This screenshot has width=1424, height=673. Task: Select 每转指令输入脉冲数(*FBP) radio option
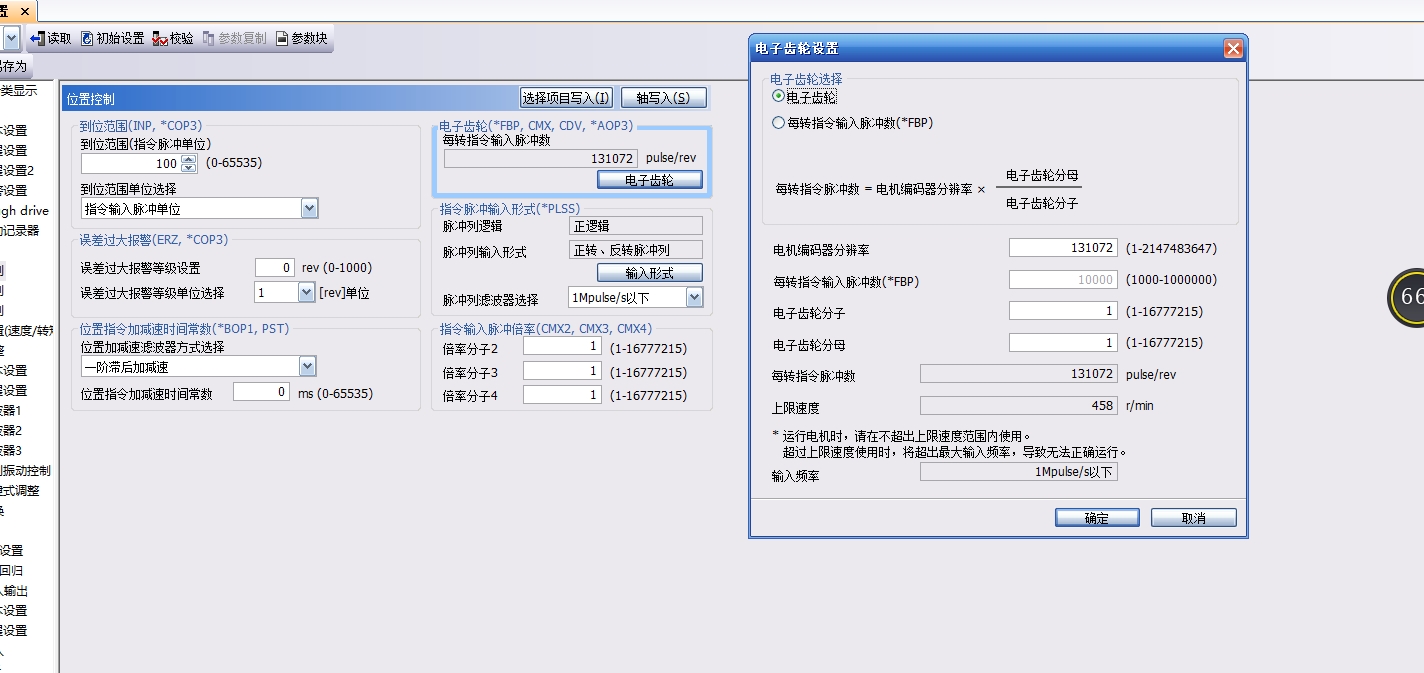click(x=779, y=123)
